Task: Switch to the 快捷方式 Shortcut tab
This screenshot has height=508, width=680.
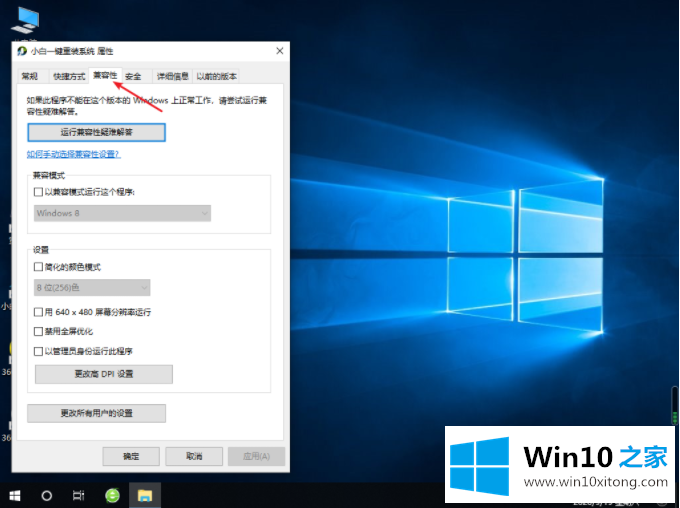Action: (69, 76)
